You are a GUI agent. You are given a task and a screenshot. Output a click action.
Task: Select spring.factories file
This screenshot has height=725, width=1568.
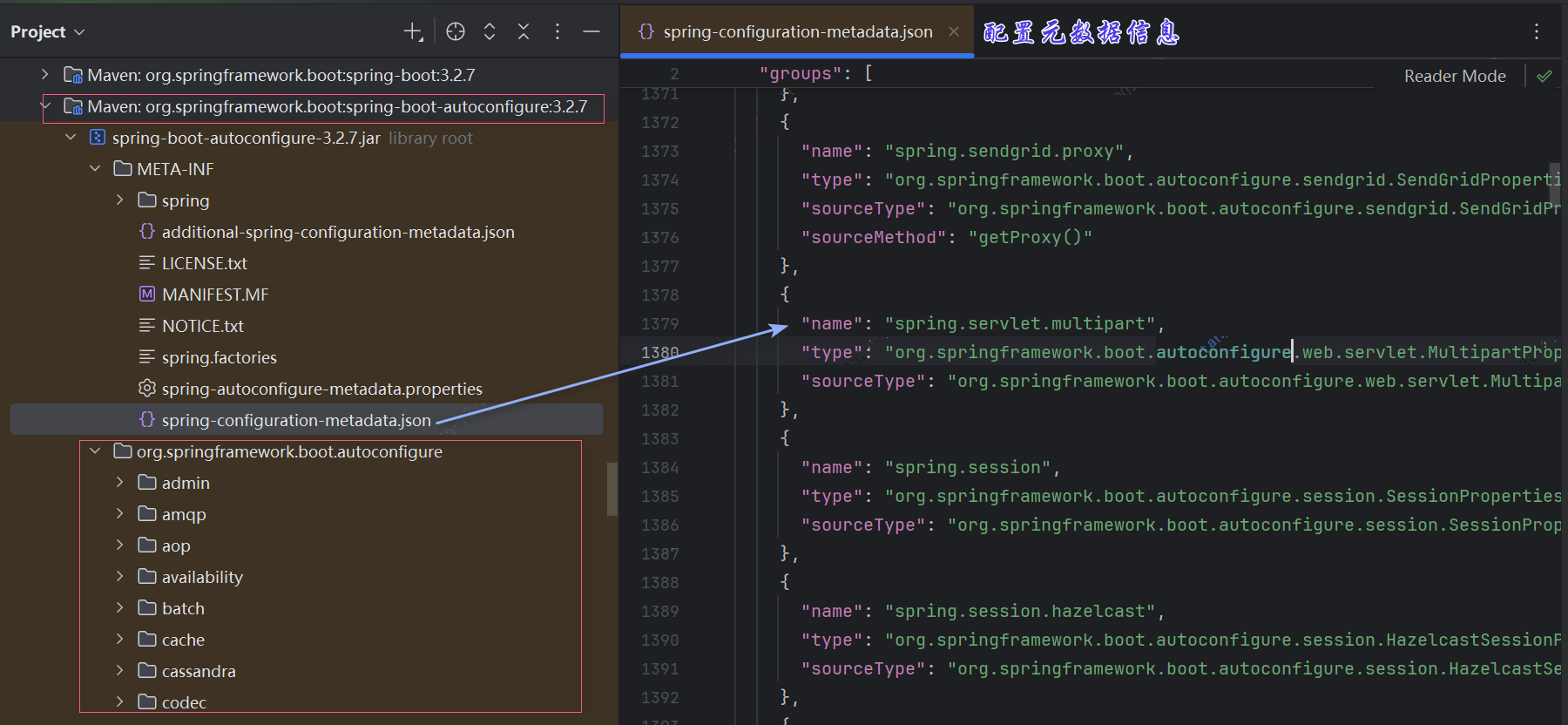[220, 357]
